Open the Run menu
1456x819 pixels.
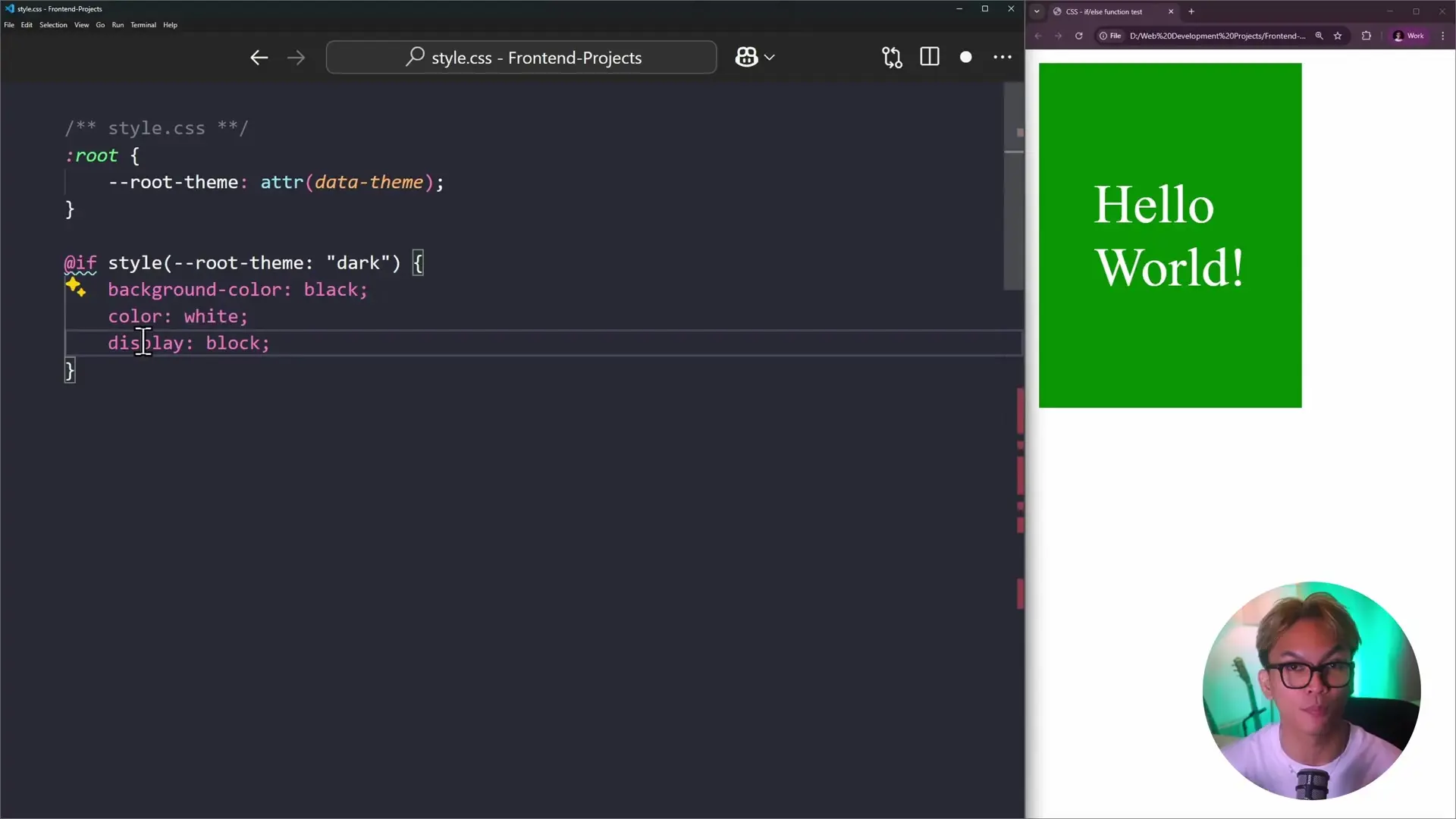(118, 25)
